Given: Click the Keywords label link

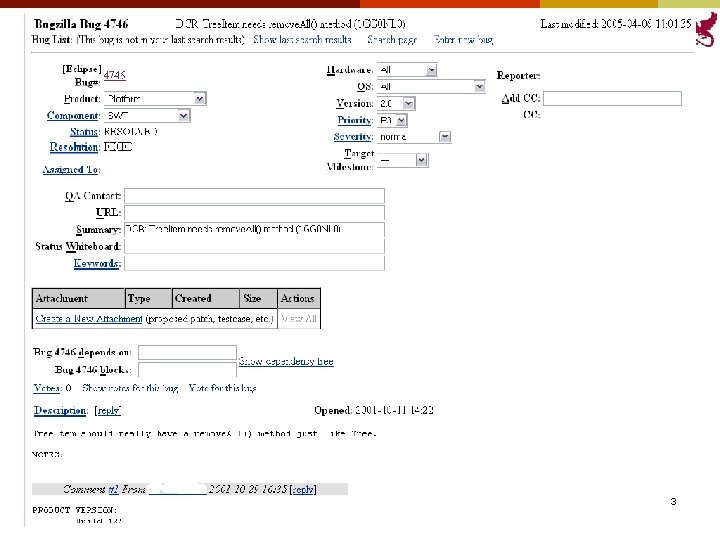Looking at the screenshot, I should point(97,263).
